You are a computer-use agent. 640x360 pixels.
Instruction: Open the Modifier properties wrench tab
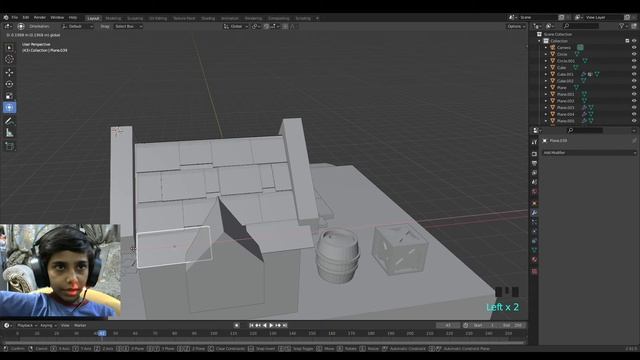point(534,213)
